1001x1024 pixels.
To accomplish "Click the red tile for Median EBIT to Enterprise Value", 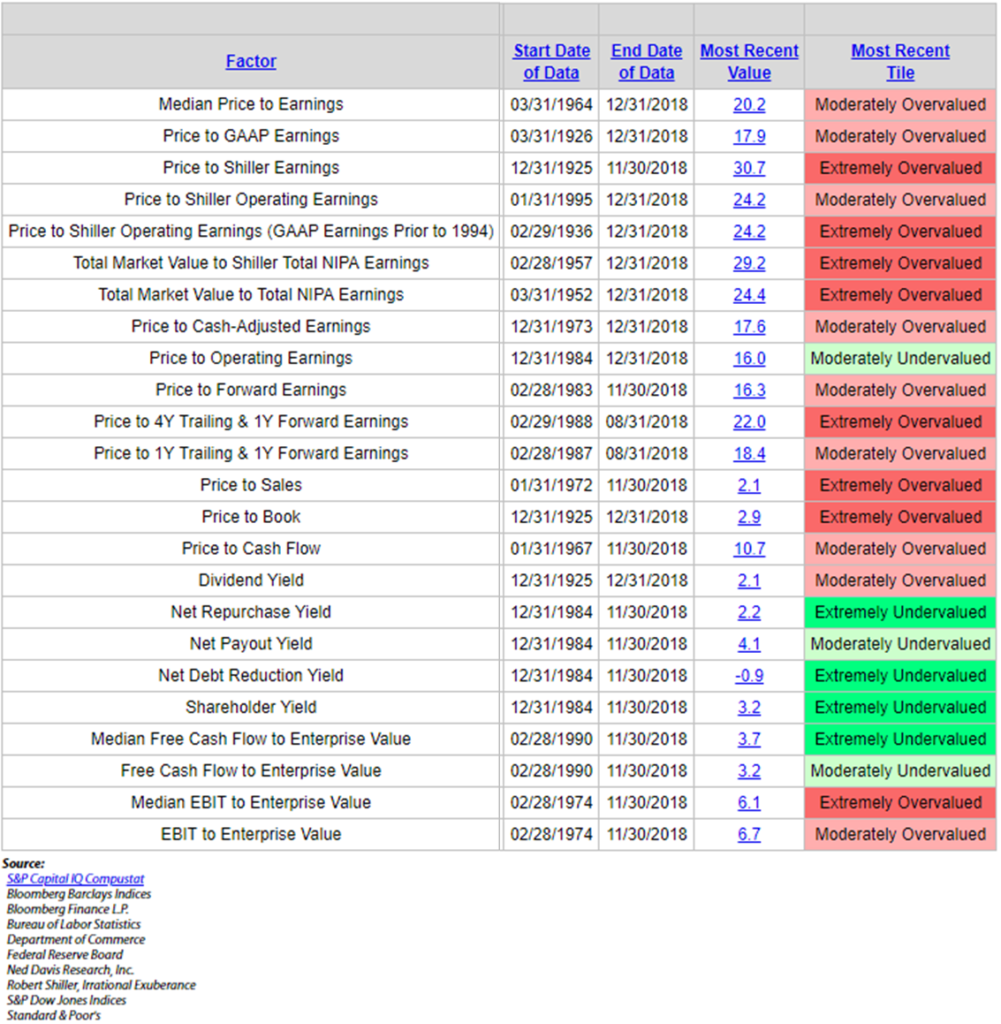I will (x=900, y=803).
